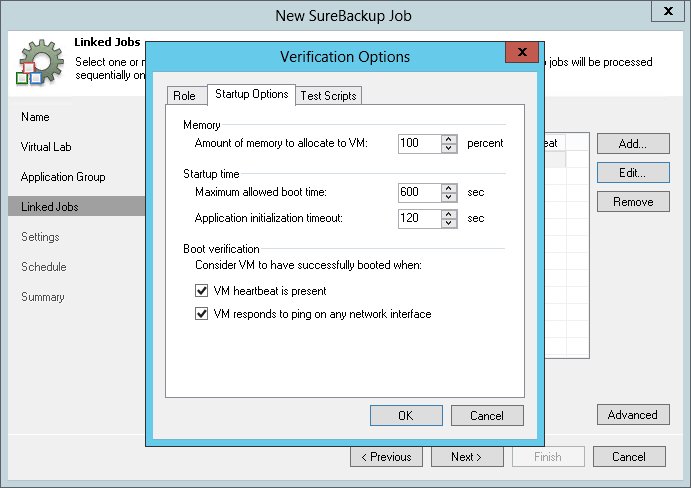Screen dimensions: 691x488
Task: Click the 'Boot verification' section label
Action: [x=221, y=249]
